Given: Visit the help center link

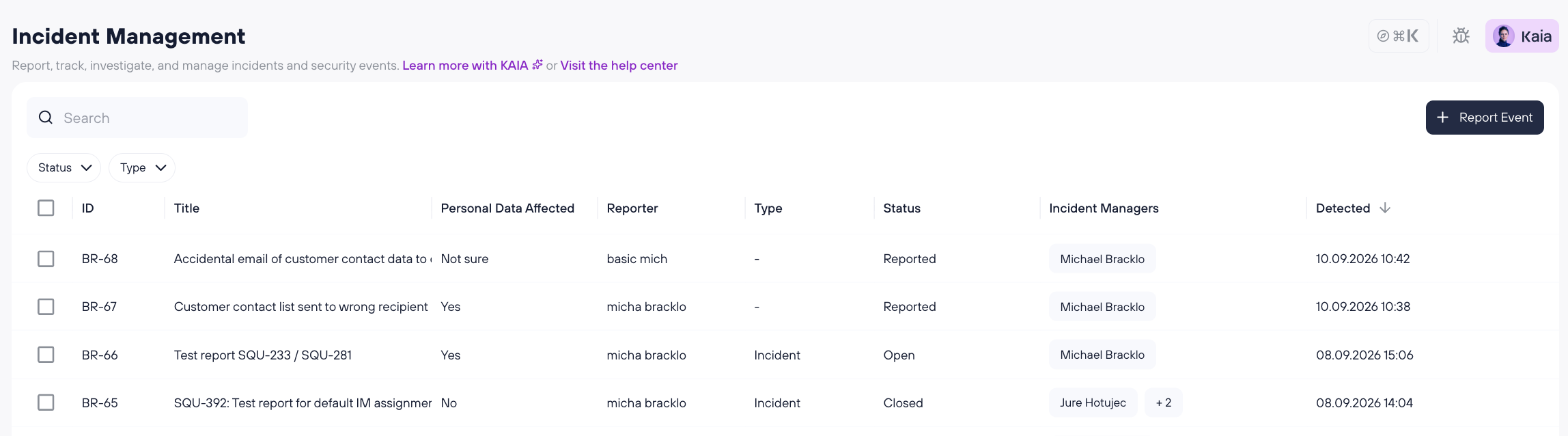Looking at the screenshot, I should pyautogui.click(x=619, y=65).
